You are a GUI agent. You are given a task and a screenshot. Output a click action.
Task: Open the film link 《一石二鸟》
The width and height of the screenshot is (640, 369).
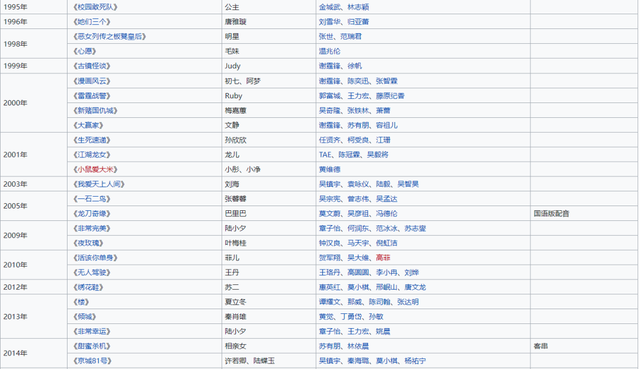tap(92, 199)
